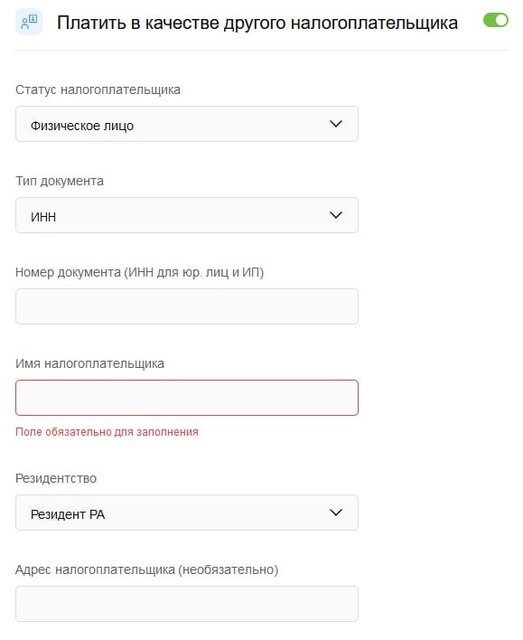Click the Платить в качестве другого налогоплательщика heading
Screen dimensions: 523x640
pyautogui.click(x=257, y=23)
